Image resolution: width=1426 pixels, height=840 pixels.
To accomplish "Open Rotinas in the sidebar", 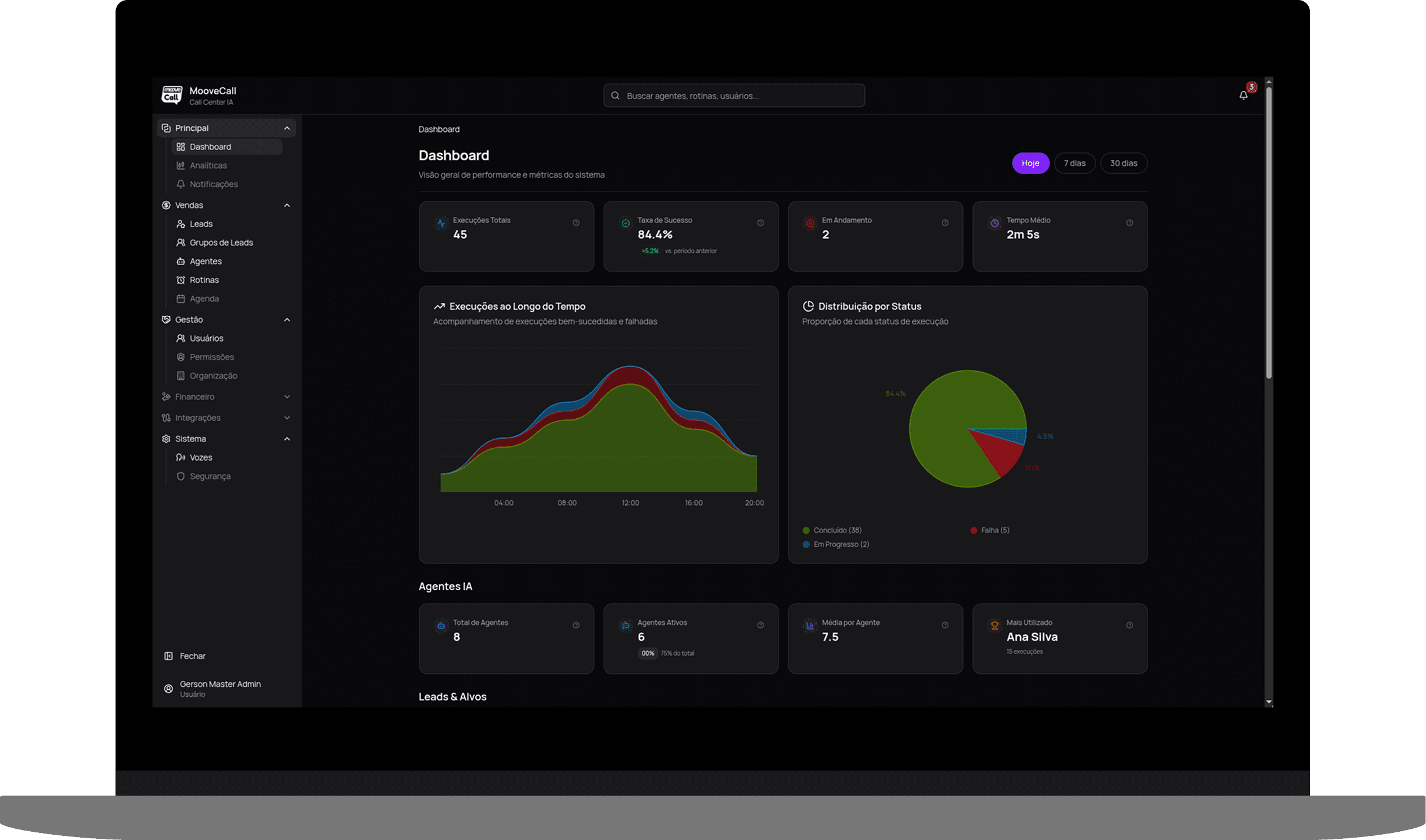I will [x=204, y=280].
